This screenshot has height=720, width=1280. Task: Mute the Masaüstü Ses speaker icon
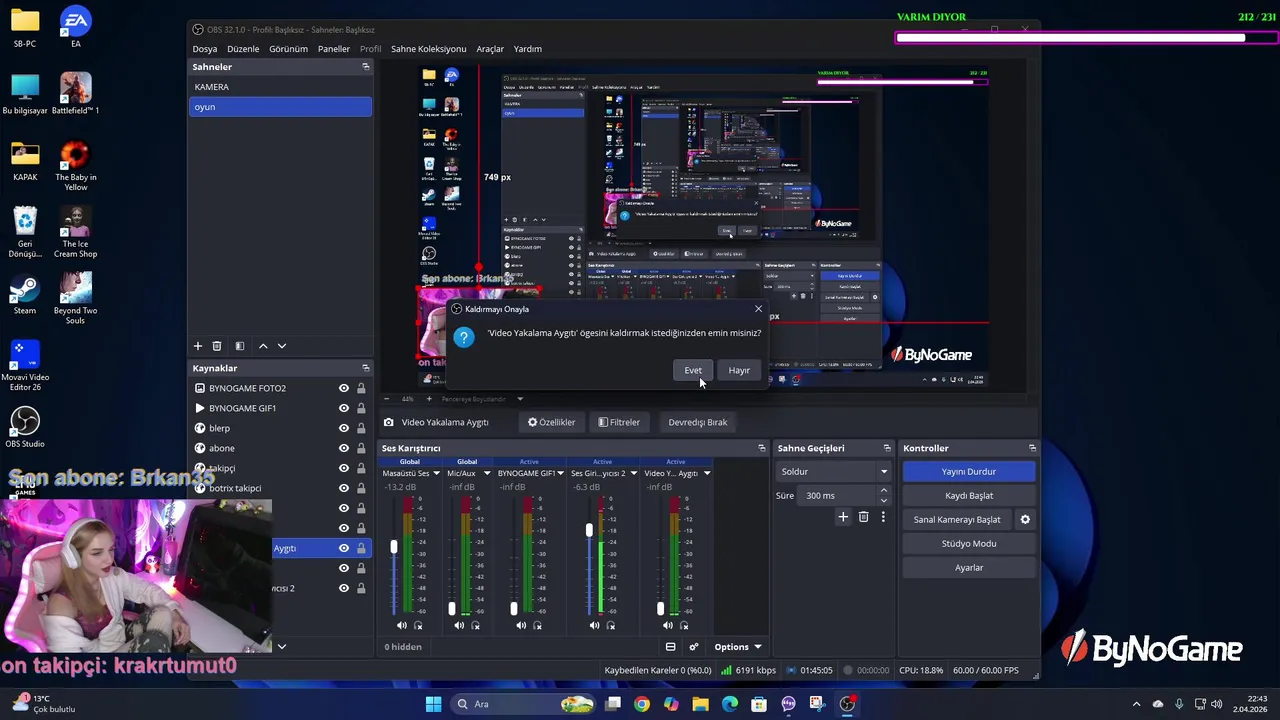(402, 626)
